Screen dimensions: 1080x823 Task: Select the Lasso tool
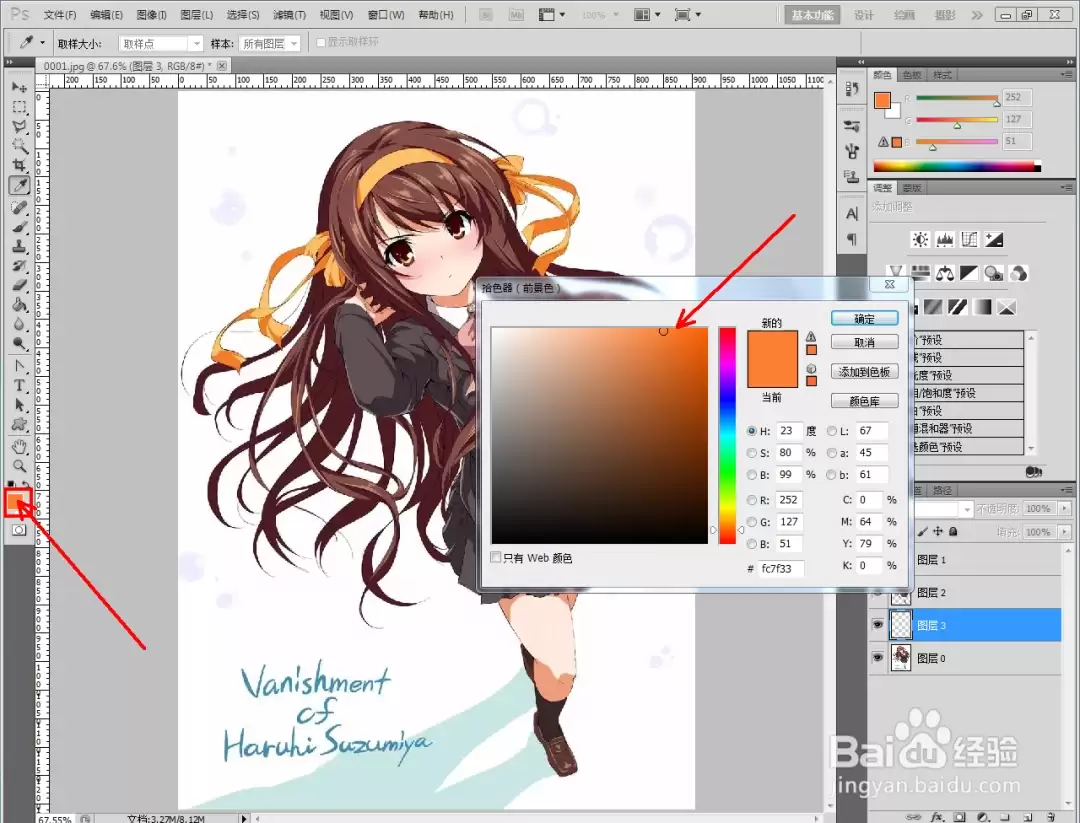(x=19, y=126)
